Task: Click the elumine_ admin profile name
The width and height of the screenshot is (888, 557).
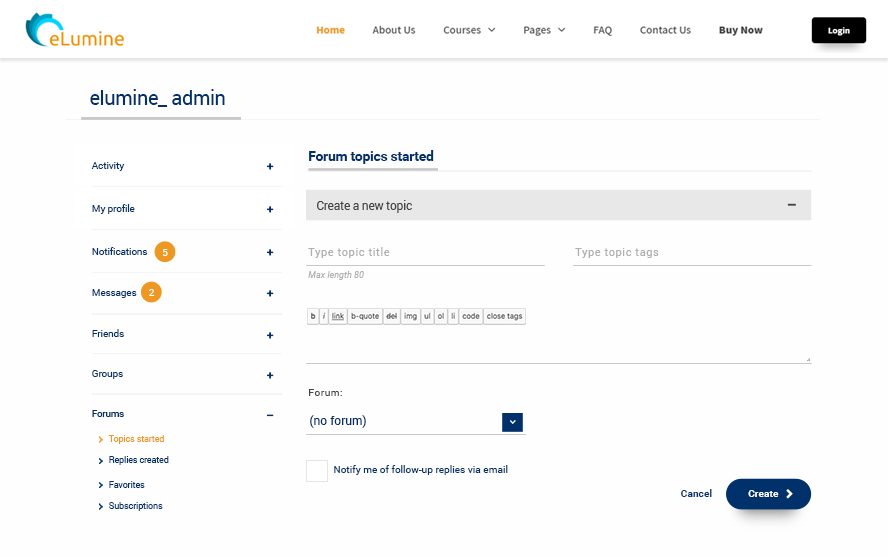Action: pyautogui.click(x=157, y=98)
